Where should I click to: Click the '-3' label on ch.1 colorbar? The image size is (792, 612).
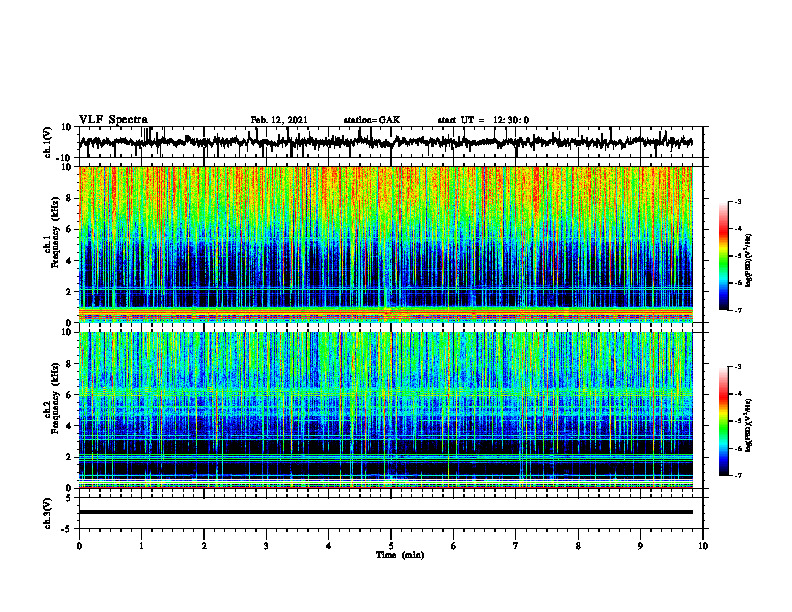737,202
